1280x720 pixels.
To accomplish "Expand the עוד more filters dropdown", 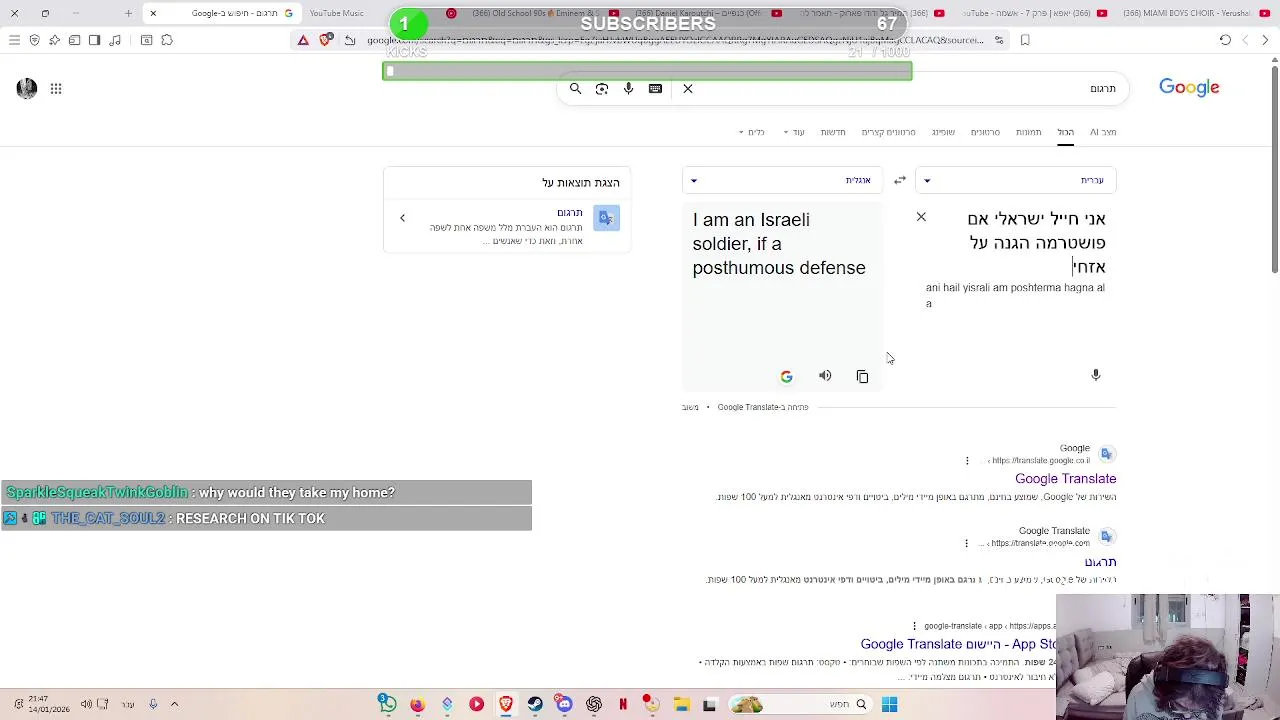I will (794, 132).
